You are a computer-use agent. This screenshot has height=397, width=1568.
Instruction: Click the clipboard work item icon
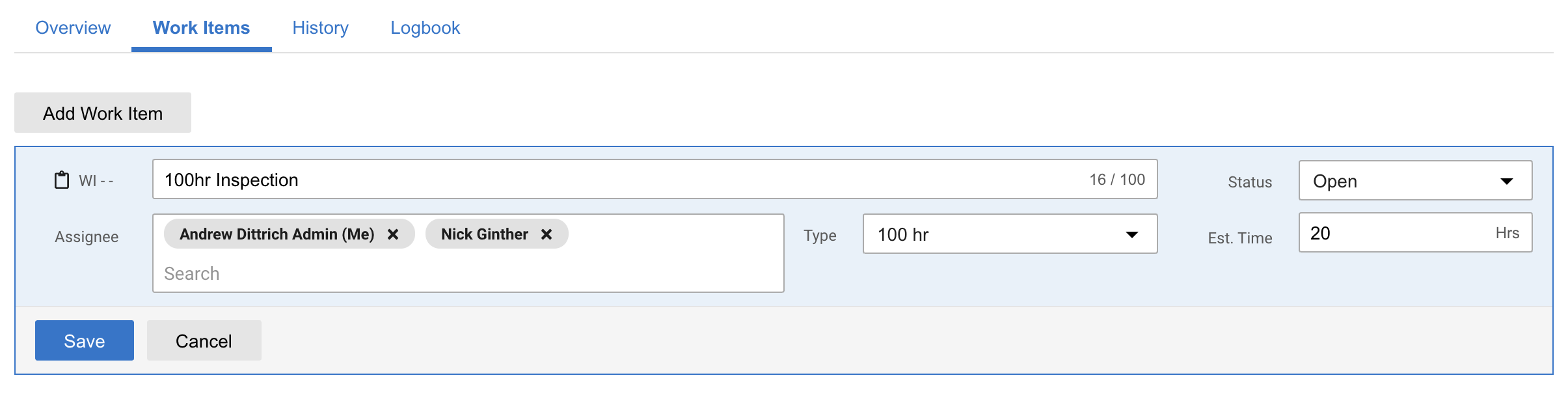61,180
